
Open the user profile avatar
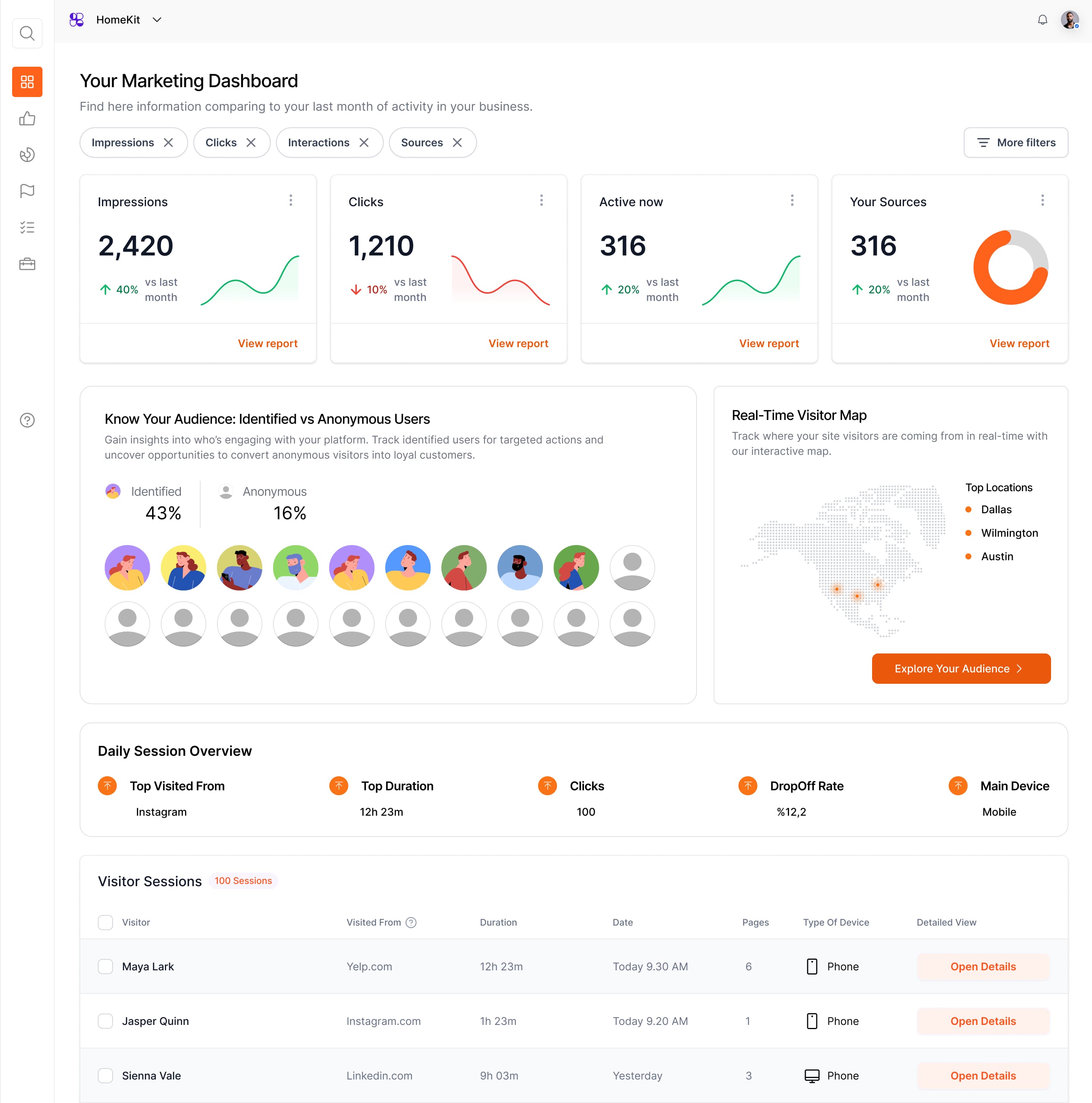1069,20
